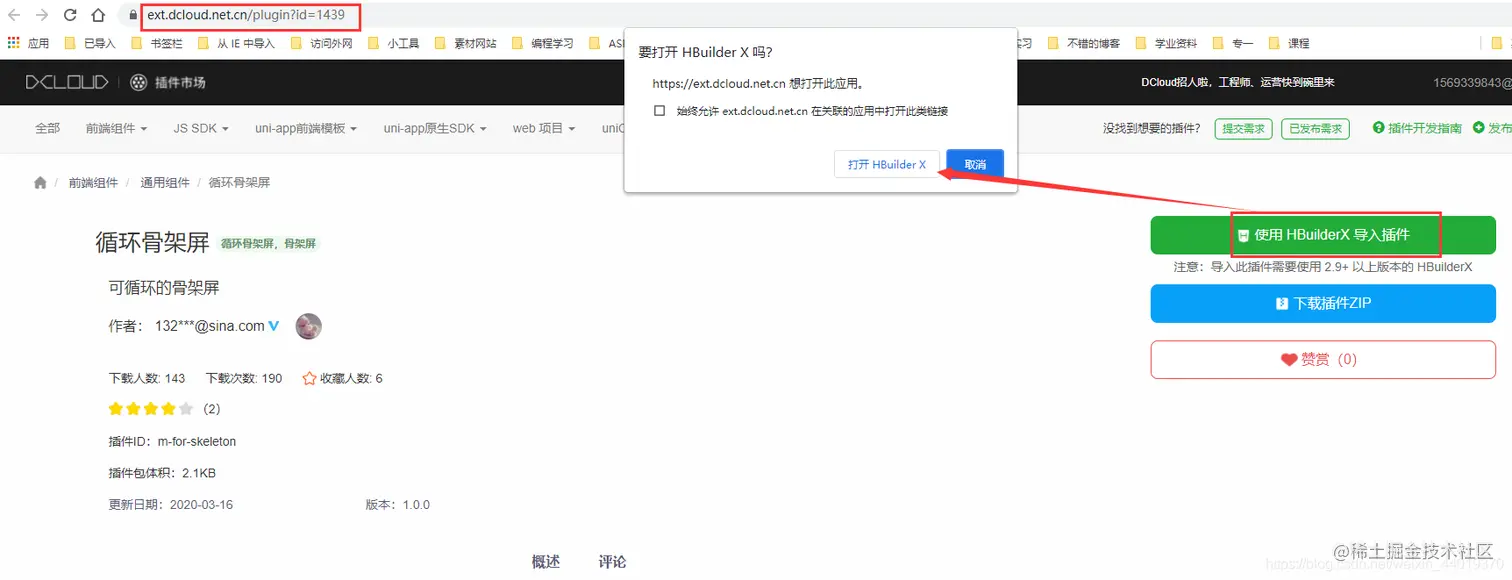Click the author's avatar thumbnail

coord(308,326)
